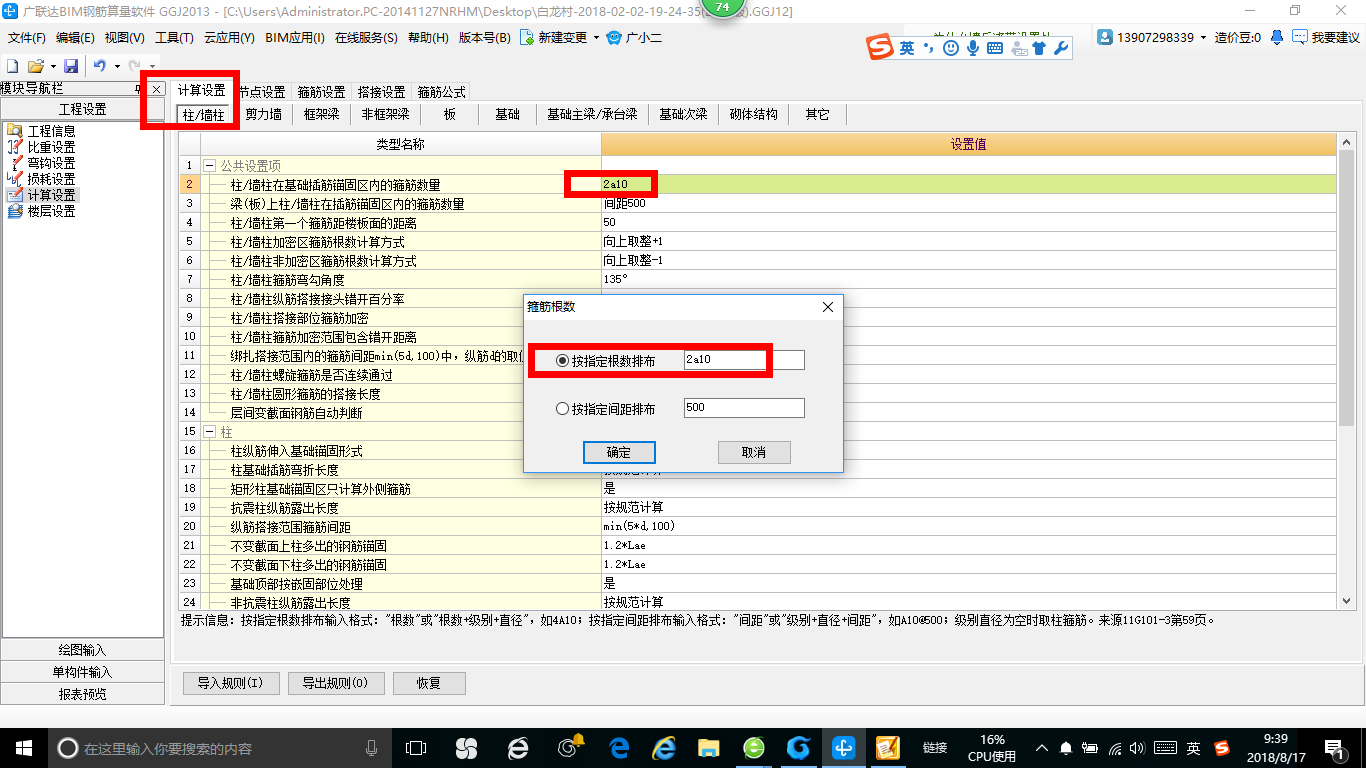This screenshot has height=768, width=1366.
Task: Select the 按指定间距排布 radio button
Action: point(562,409)
